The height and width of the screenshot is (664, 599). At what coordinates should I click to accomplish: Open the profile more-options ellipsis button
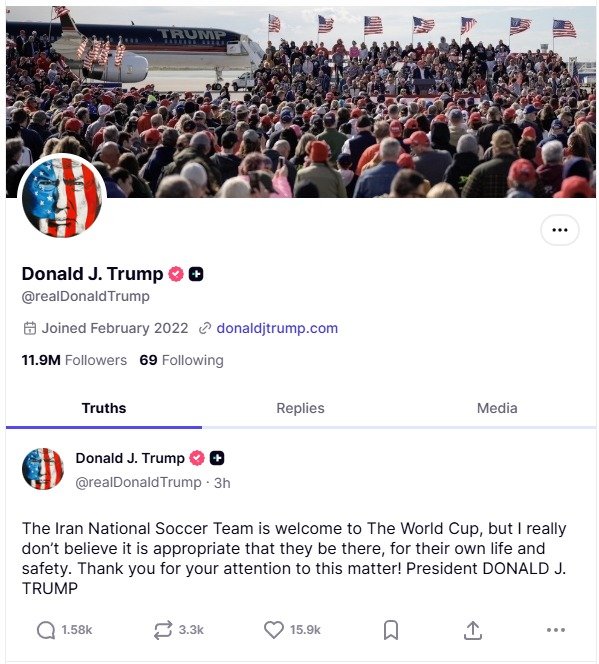coord(560,230)
